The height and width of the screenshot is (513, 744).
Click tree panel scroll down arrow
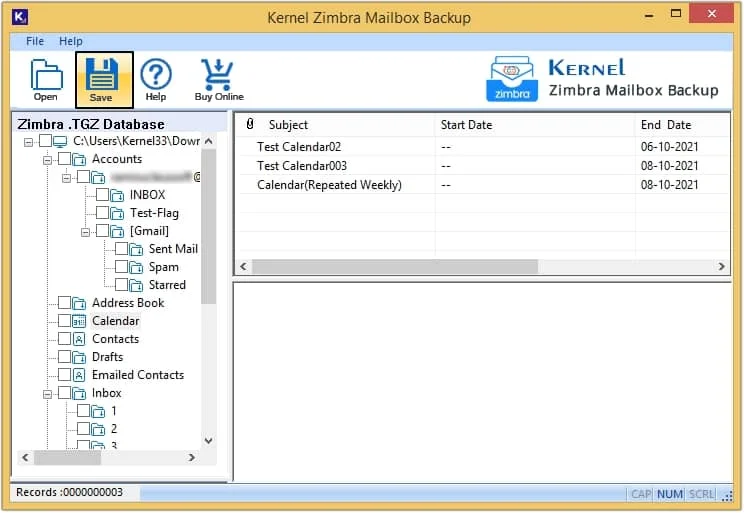(208, 441)
